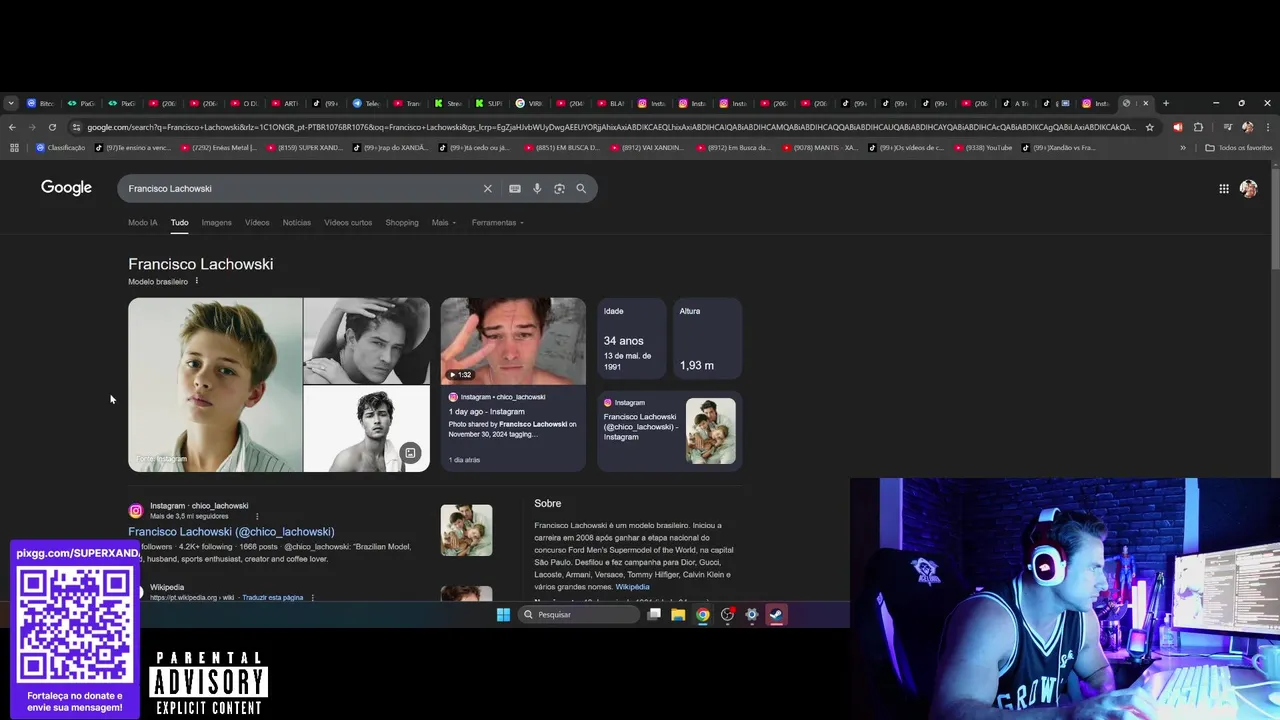Open more options beside Modelo brasileiro
1280x720 pixels.
tap(196, 281)
